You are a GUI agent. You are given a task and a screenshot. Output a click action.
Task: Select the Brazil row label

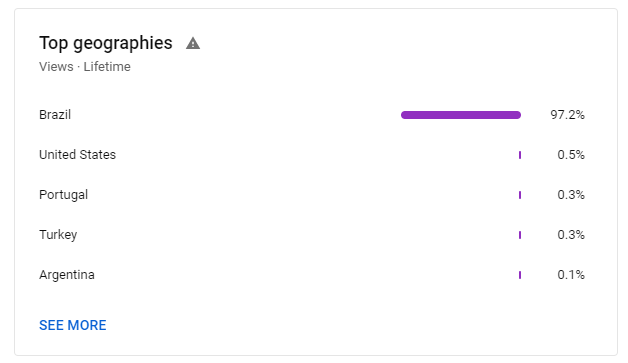pyautogui.click(x=55, y=115)
